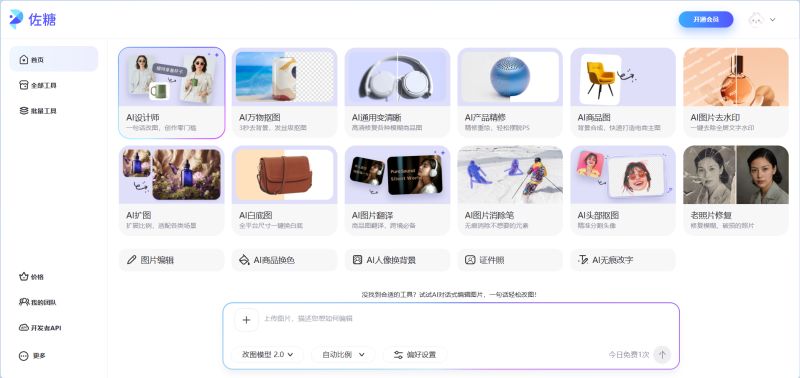Click the AI白底图 title text
Viewport: 800px width, 378px height.
point(256,215)
